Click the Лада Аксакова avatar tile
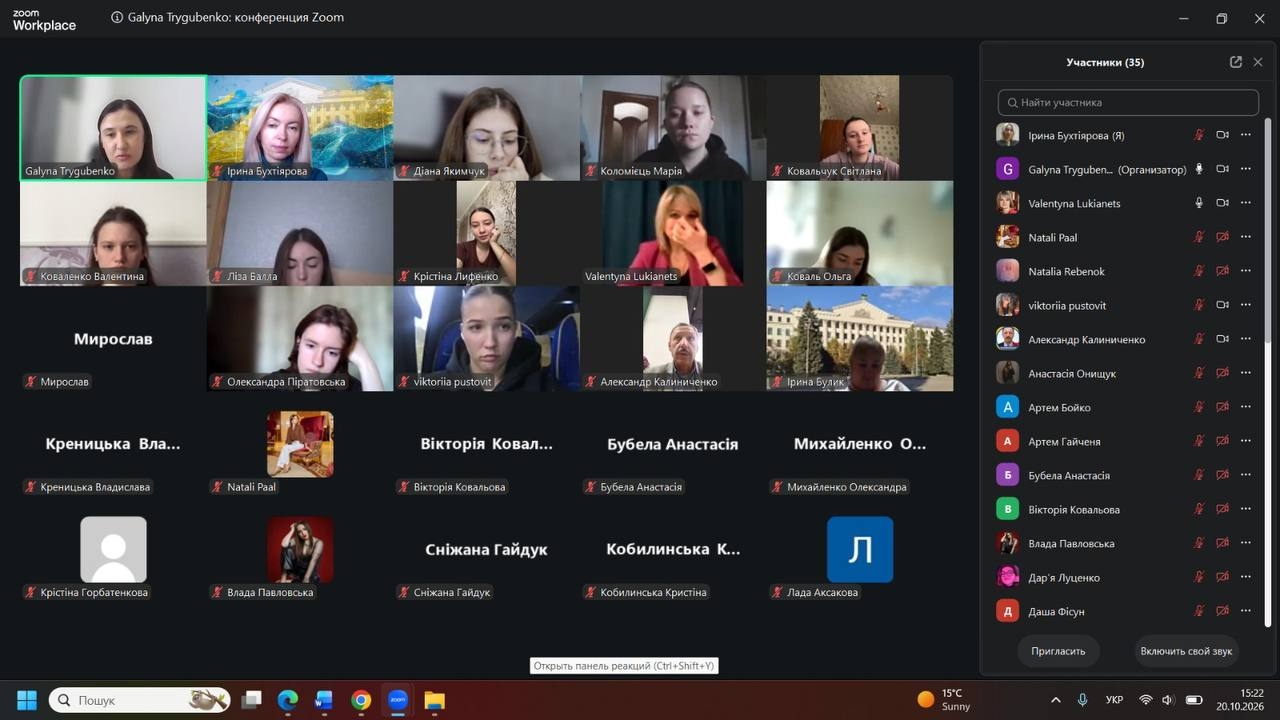1280x720 pixels. click(860, 549)
